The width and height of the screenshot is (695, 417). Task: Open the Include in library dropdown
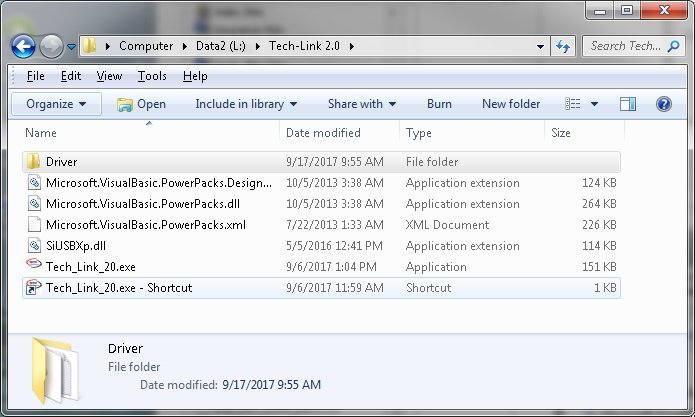coord(246,104)
